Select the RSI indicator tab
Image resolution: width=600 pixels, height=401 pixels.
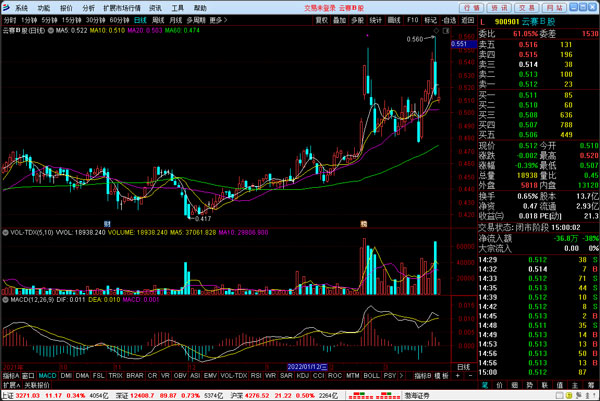click(256, 376)
